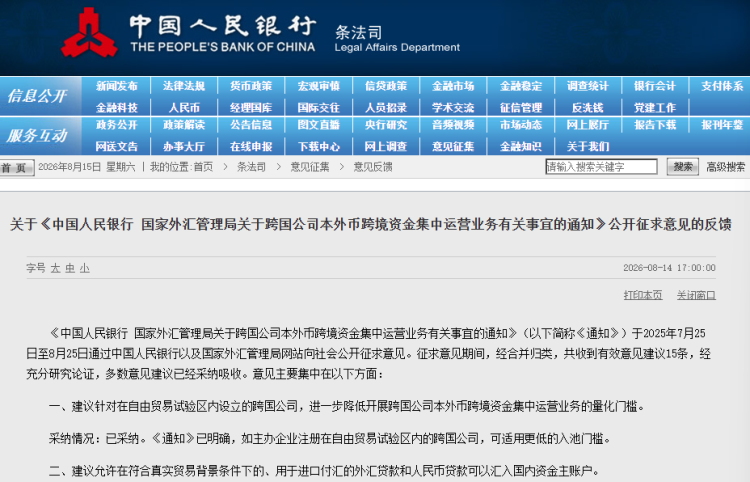Click the article title heading text
The height and width of the screenshot is (482, 750).
(371, 224)
